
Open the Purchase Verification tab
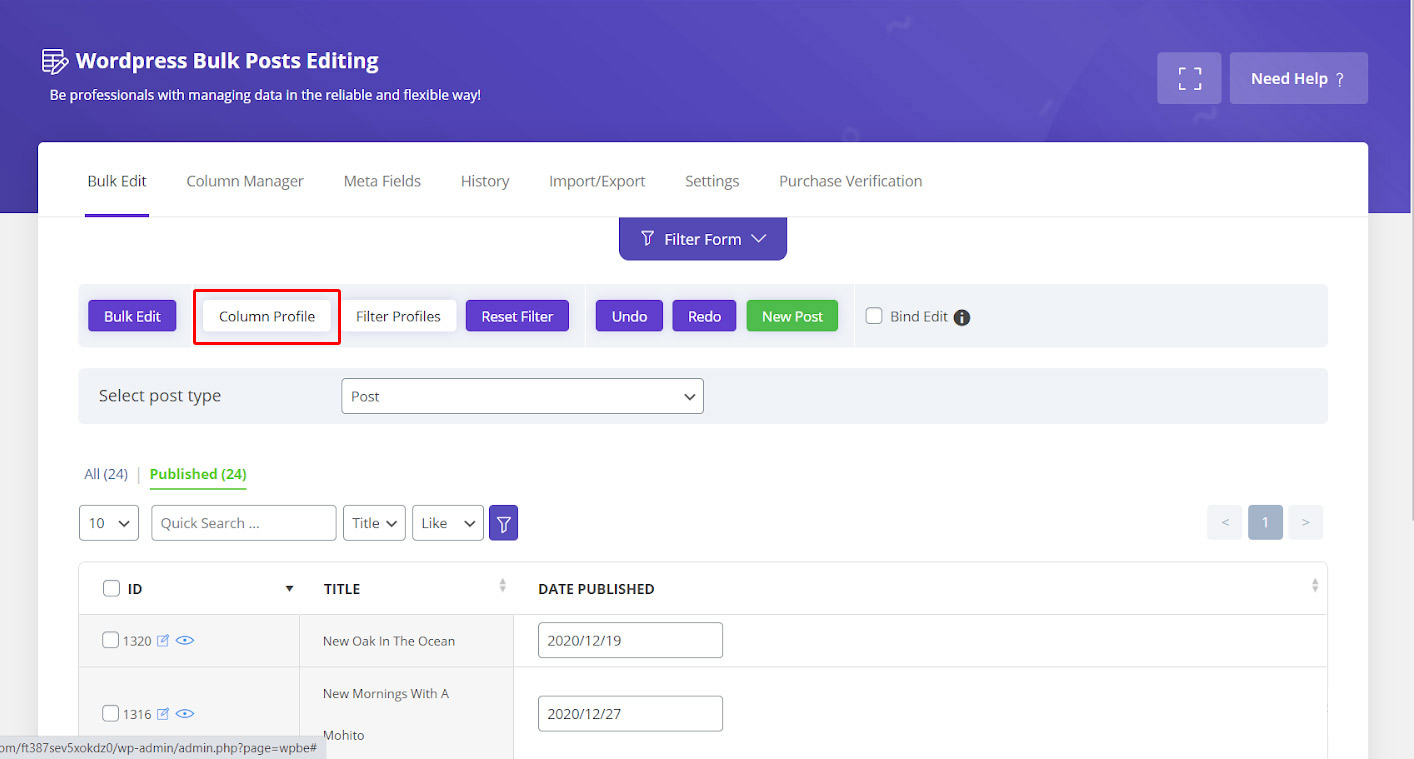point(851,181)
